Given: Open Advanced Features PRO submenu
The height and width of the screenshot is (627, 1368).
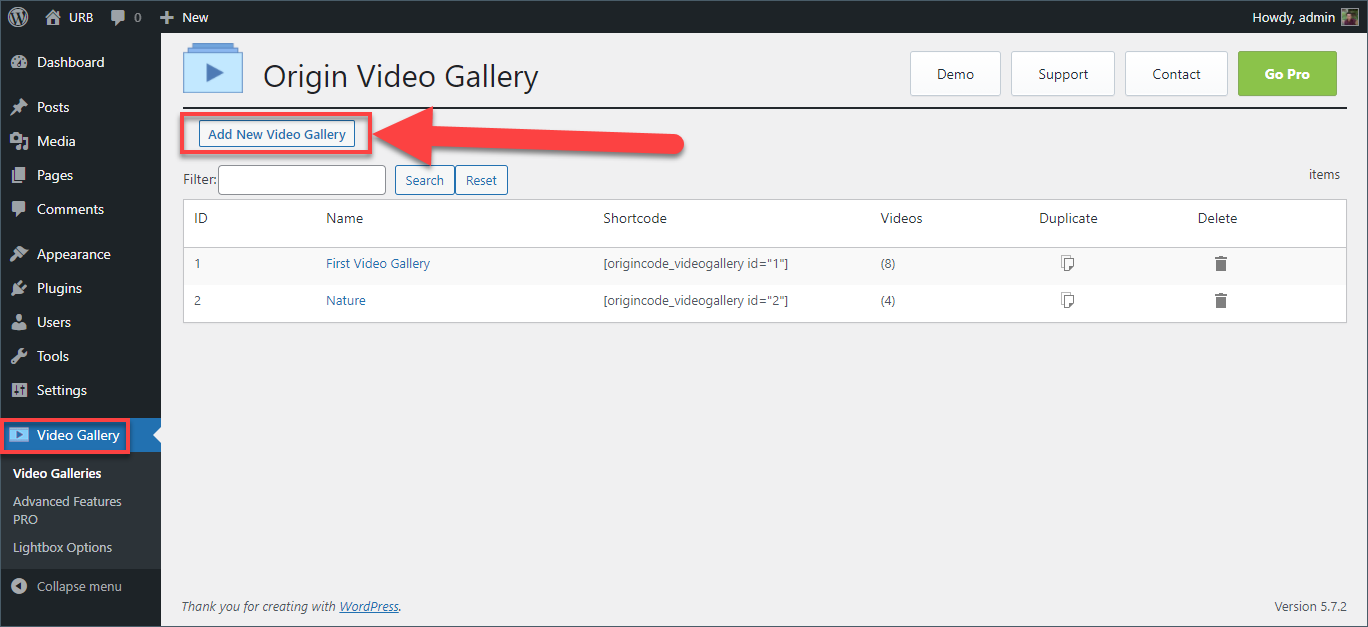Looking at the screenshot, I should click(67, 510).
